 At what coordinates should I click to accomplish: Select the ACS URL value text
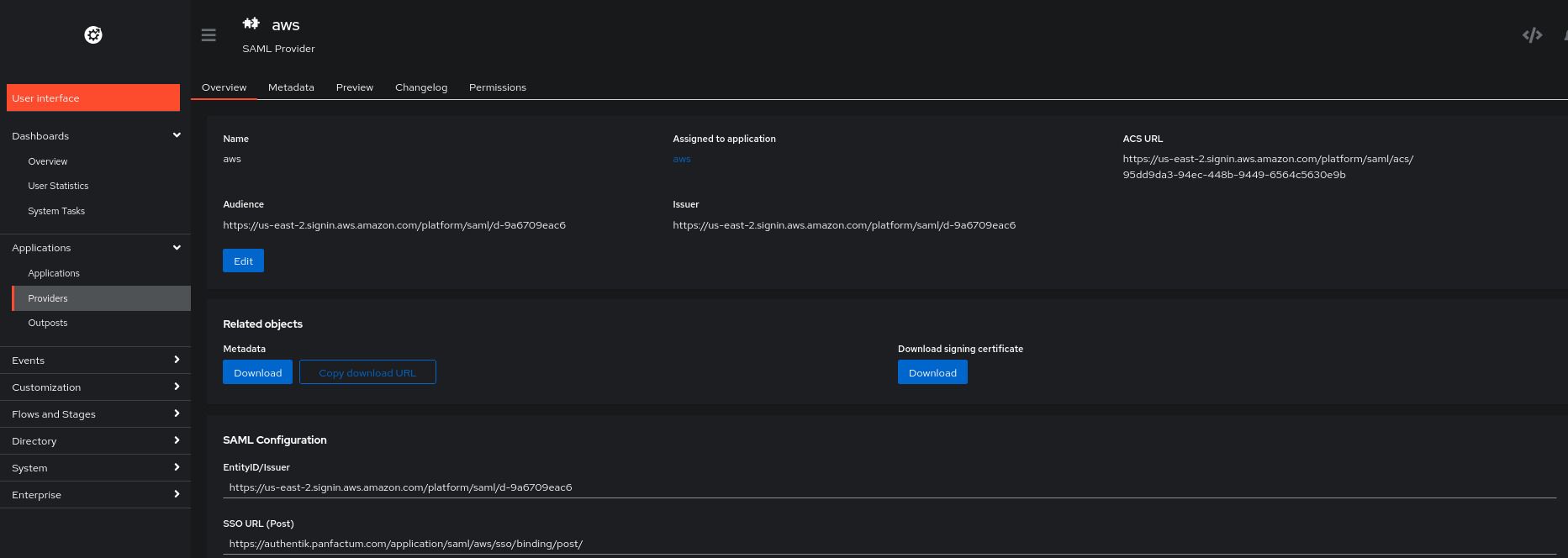click(x=1268, y=166)
